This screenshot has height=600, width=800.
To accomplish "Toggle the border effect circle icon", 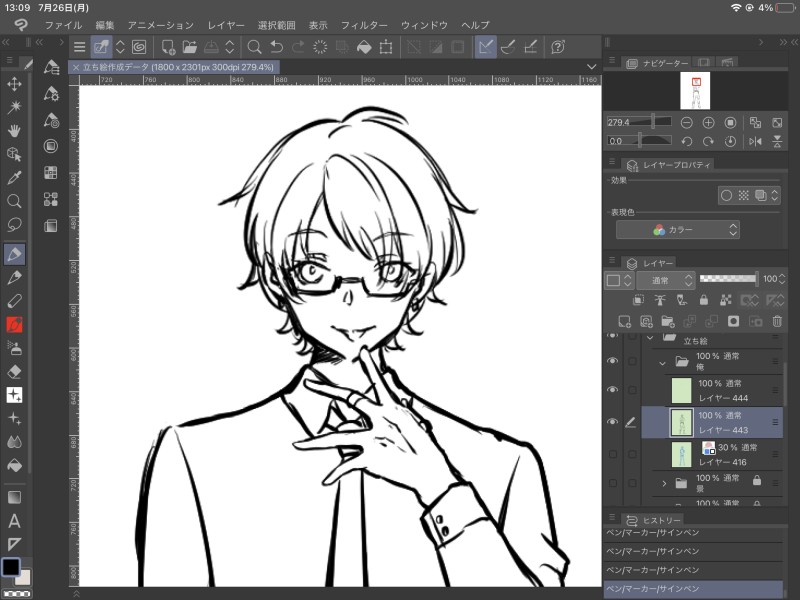I will (x=727, y=195).
